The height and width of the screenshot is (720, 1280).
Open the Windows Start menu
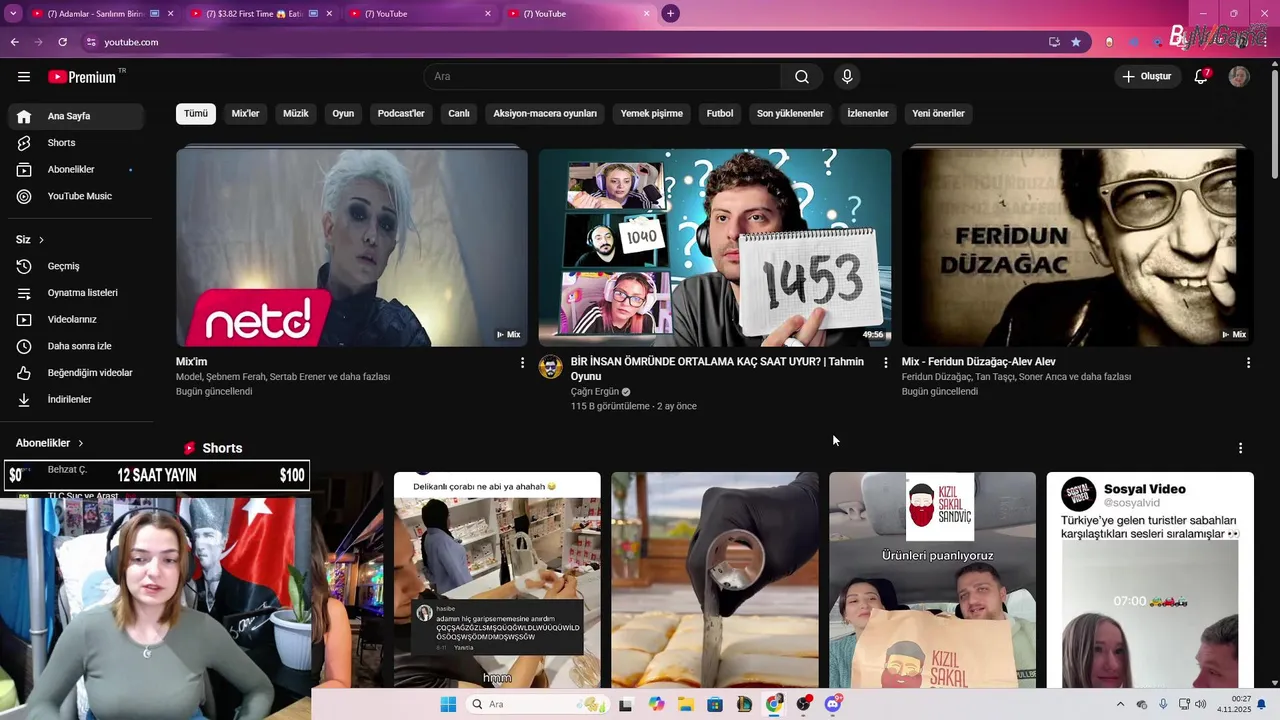448,704
